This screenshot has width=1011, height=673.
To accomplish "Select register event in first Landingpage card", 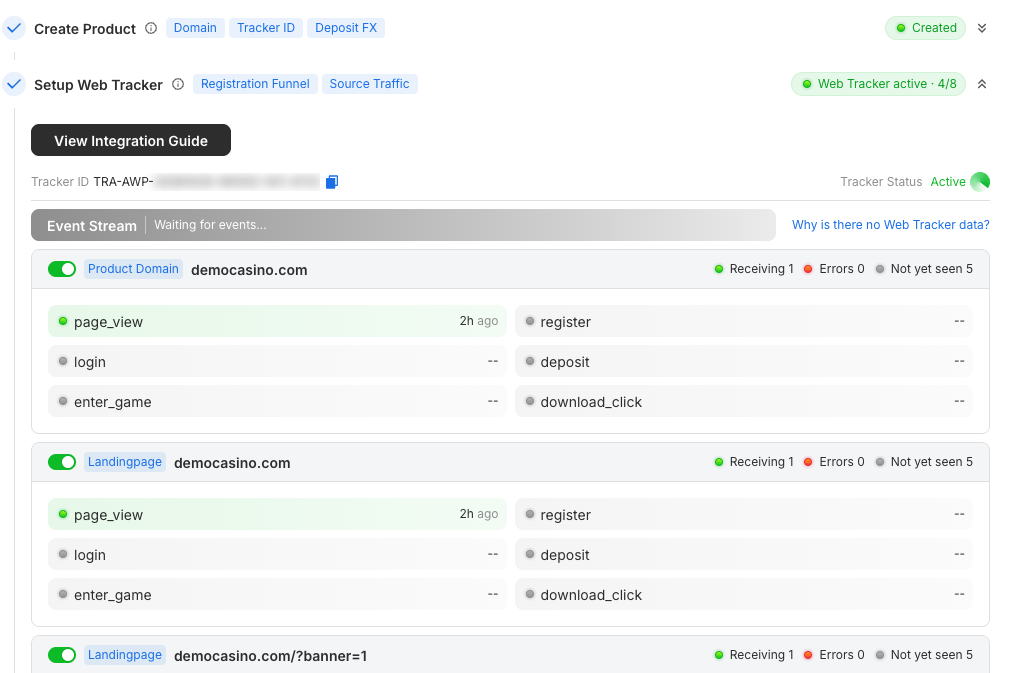I will [x=743, y=514].
